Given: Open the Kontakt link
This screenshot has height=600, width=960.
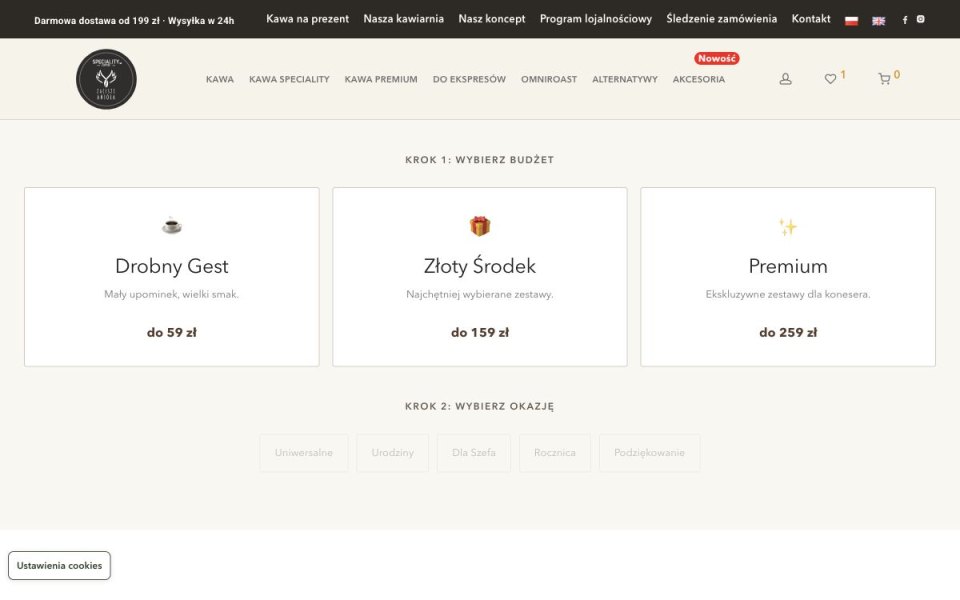Looking at the screenshot, I should coord(811,19).
